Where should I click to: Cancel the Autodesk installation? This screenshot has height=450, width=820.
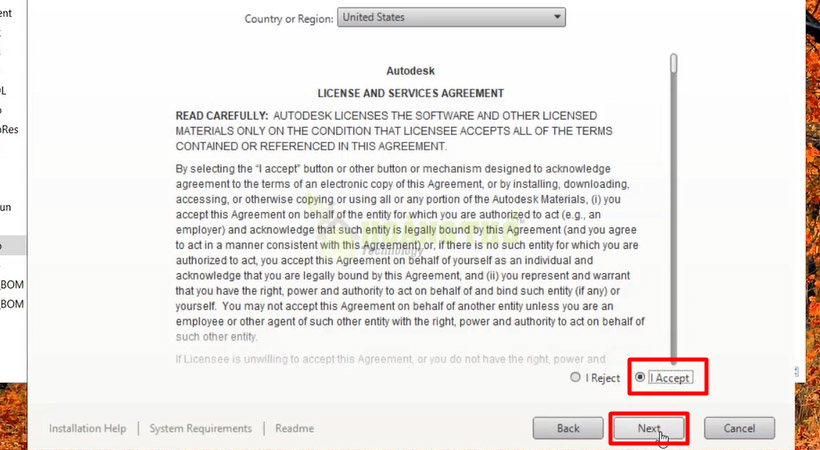pos(739,428)
